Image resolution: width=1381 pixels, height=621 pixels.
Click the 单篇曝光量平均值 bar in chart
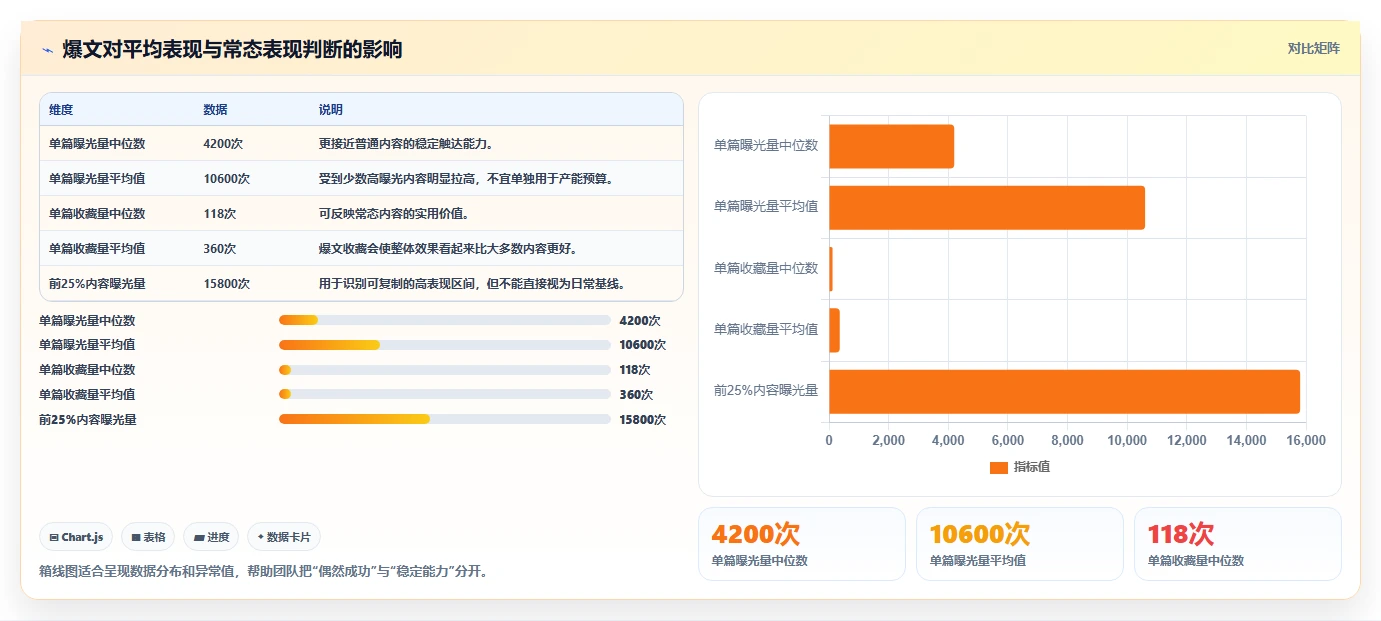(987, 208)
